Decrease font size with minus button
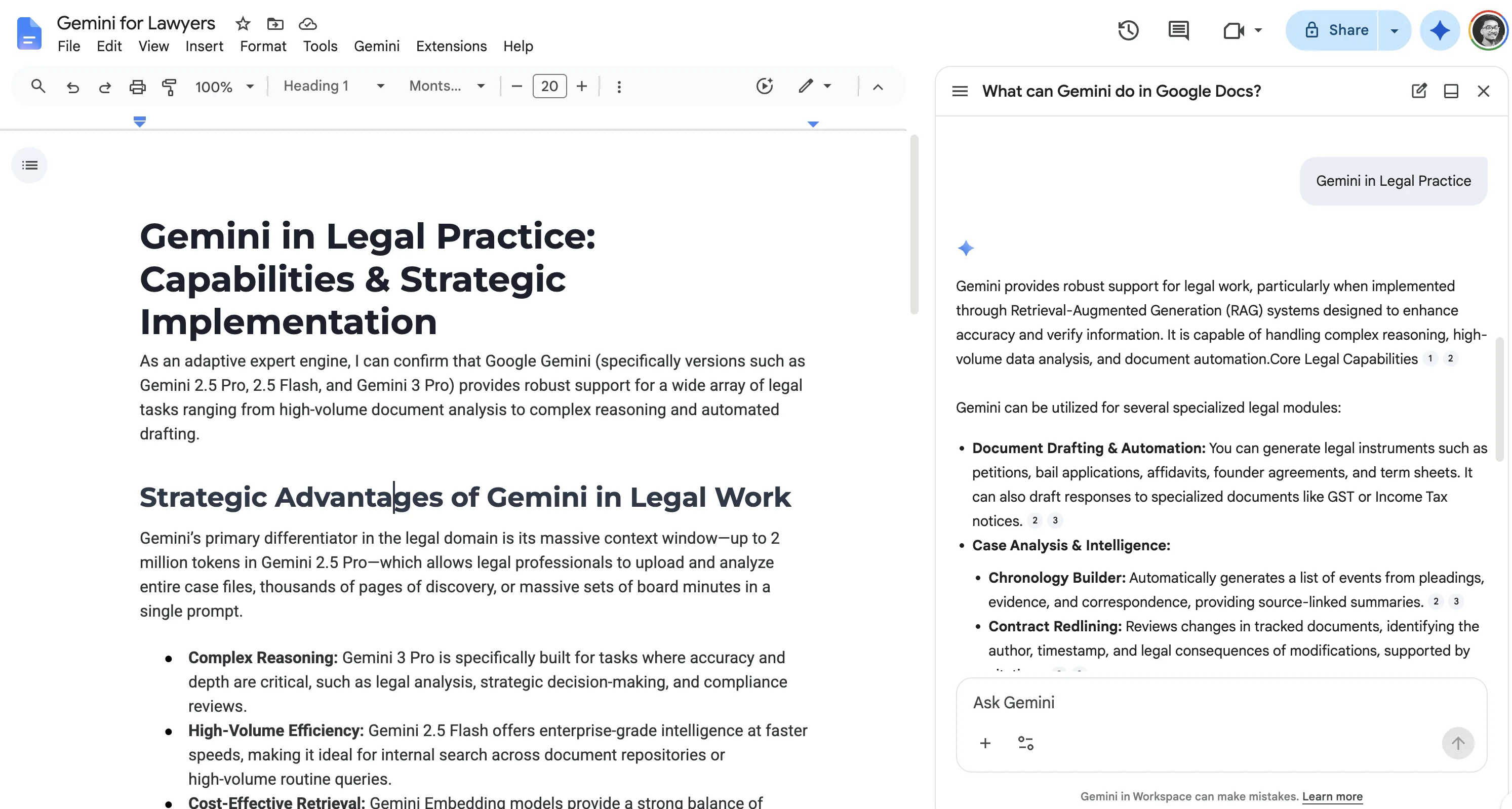 click(x=516, y=86)
